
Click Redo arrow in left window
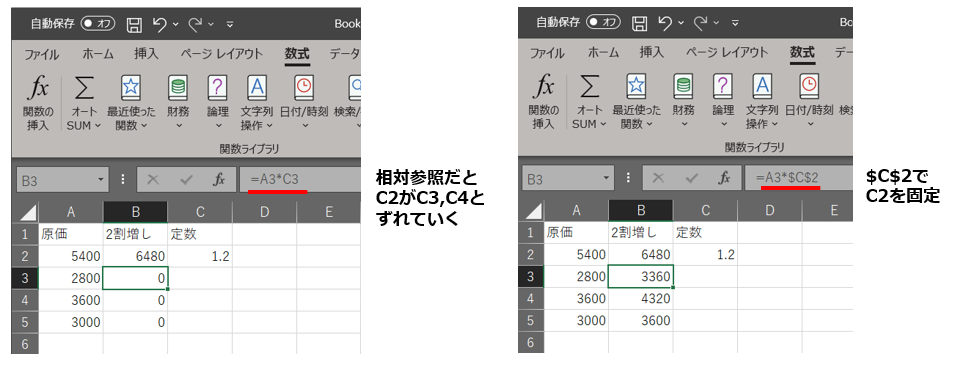click(x=195, y=24)
